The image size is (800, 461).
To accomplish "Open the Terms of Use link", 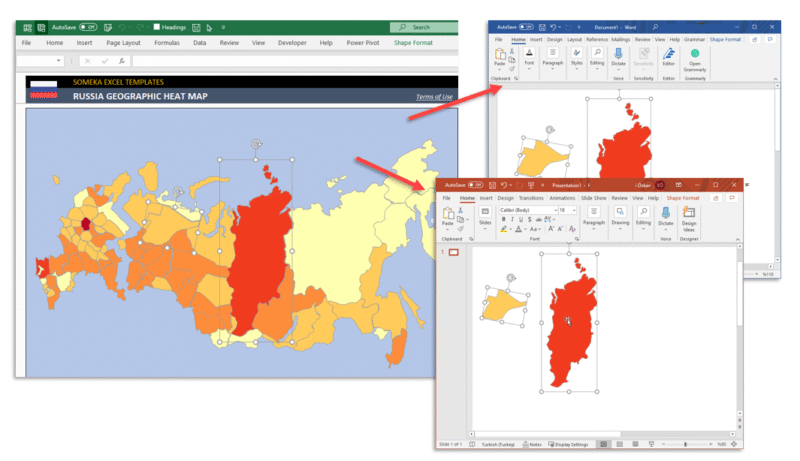I will tap(434, 97).
